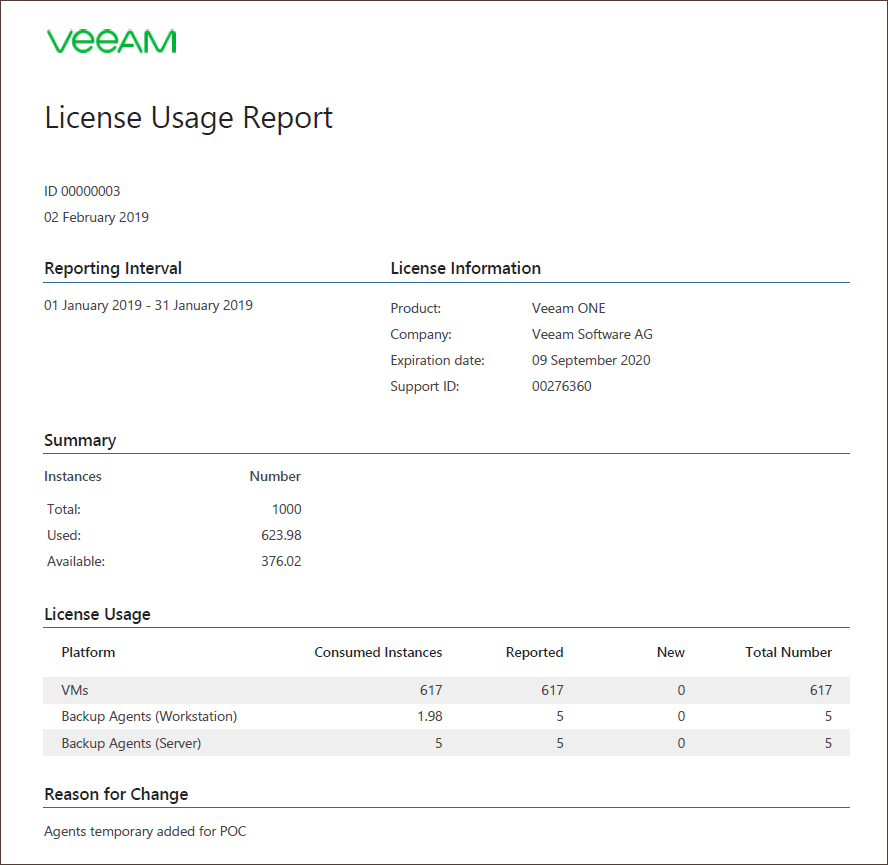The width and height of the screenshot is (888, 865).
Task: Select the total instances value 1000
Action: coord(287,509)
